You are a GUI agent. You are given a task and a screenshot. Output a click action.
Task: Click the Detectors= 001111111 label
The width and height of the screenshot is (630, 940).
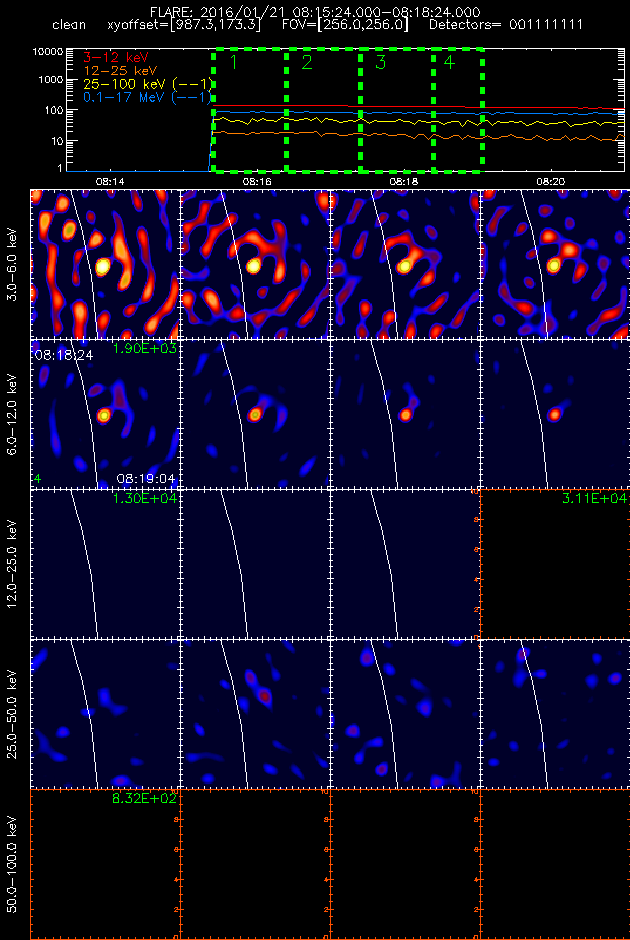pos(504,26)
